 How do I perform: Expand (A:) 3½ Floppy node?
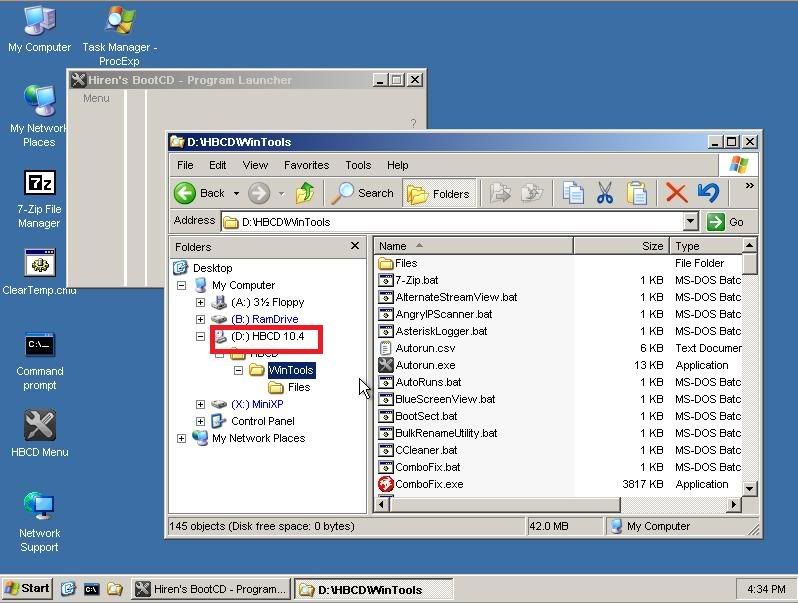[x=201, y=302]
